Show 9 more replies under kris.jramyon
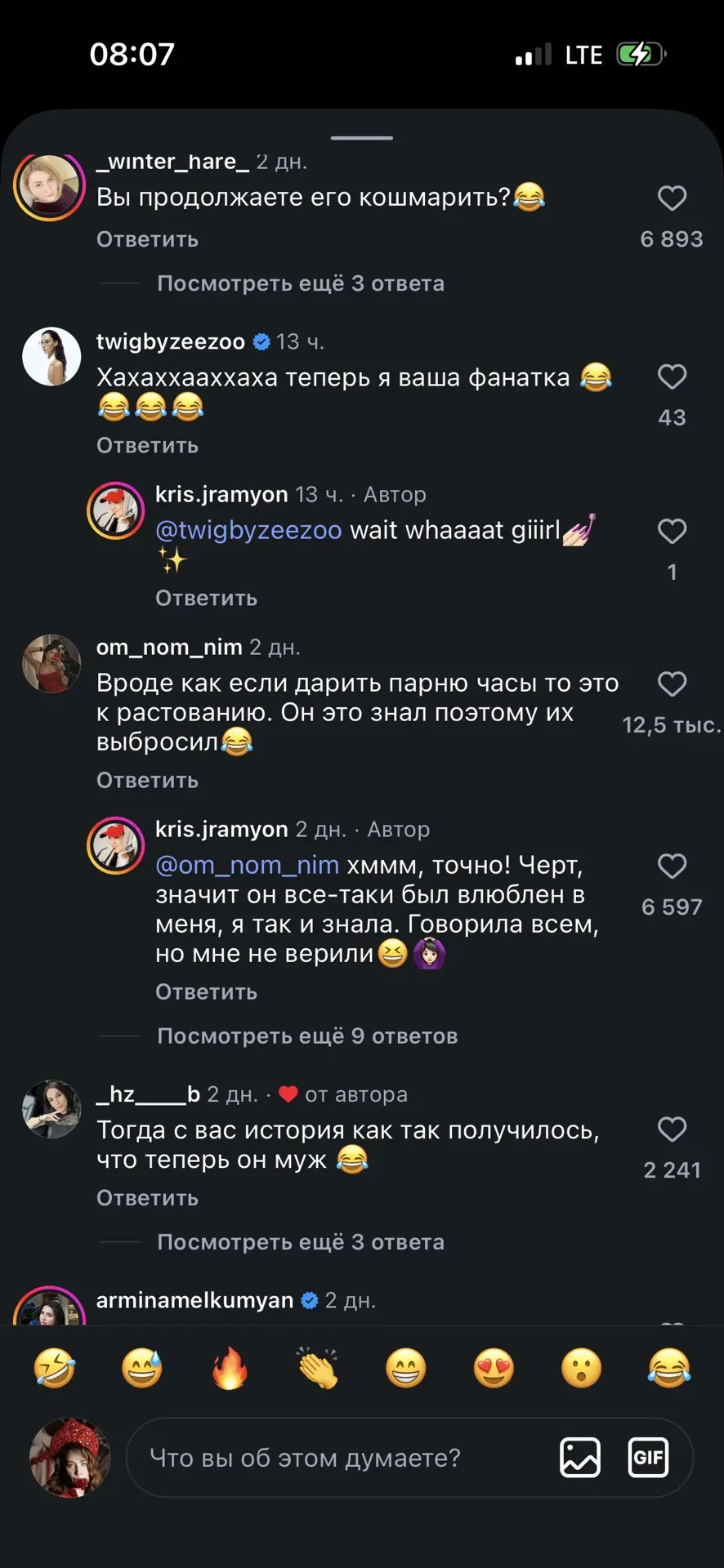Viewport: 724px width, 1568px height. pyautogui.click(x=307, y=1036)
